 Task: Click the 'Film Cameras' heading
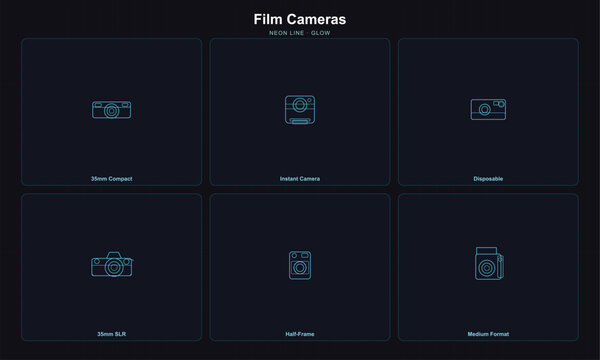click(x=300, y=19)
